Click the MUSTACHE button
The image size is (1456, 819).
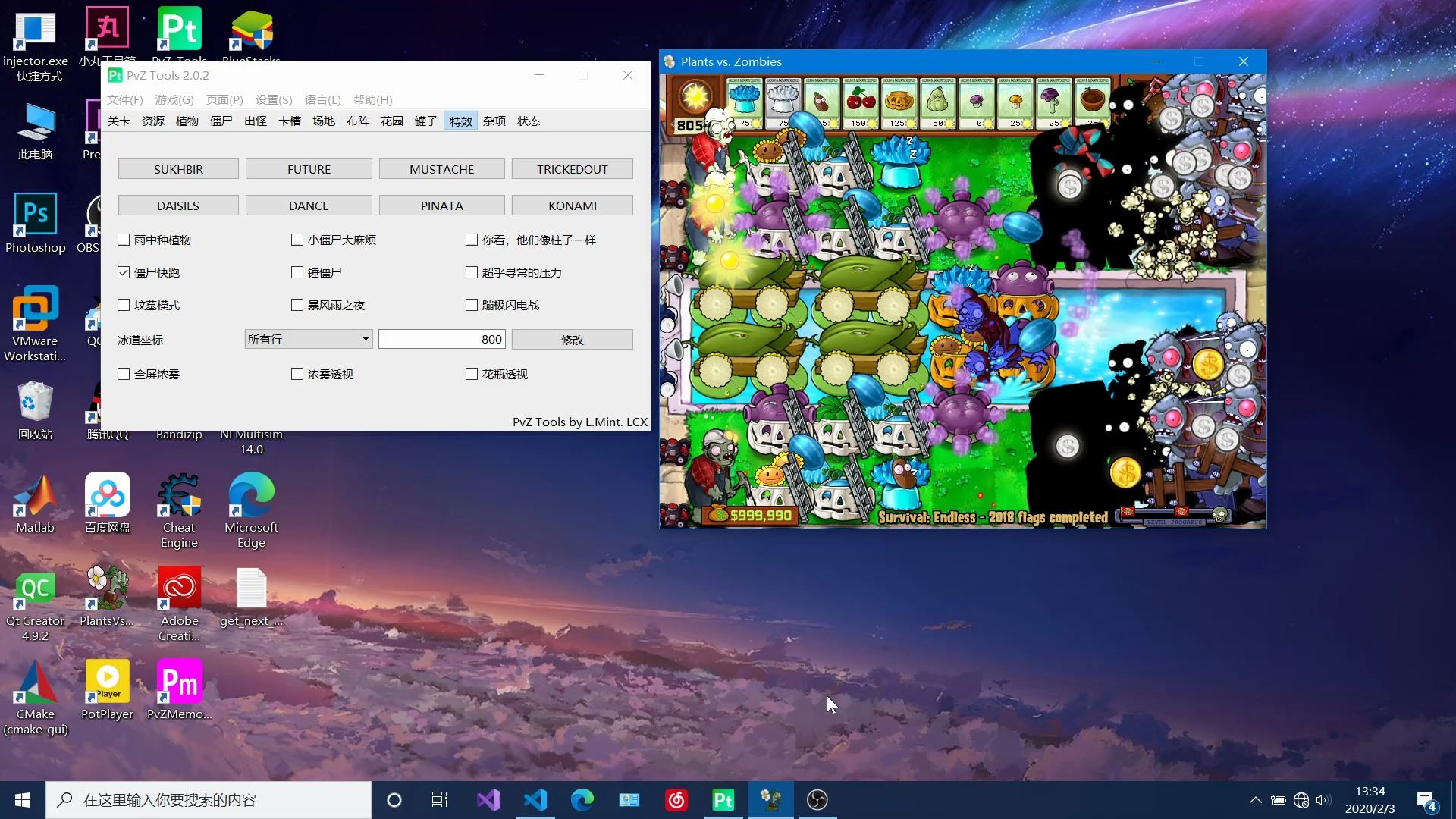tap(442, 169)
